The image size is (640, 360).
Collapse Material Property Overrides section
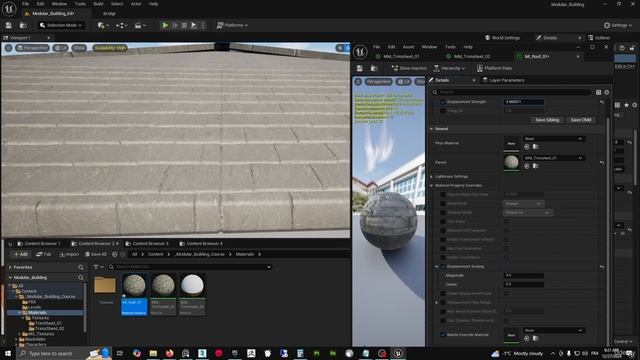tap(432, 185)
